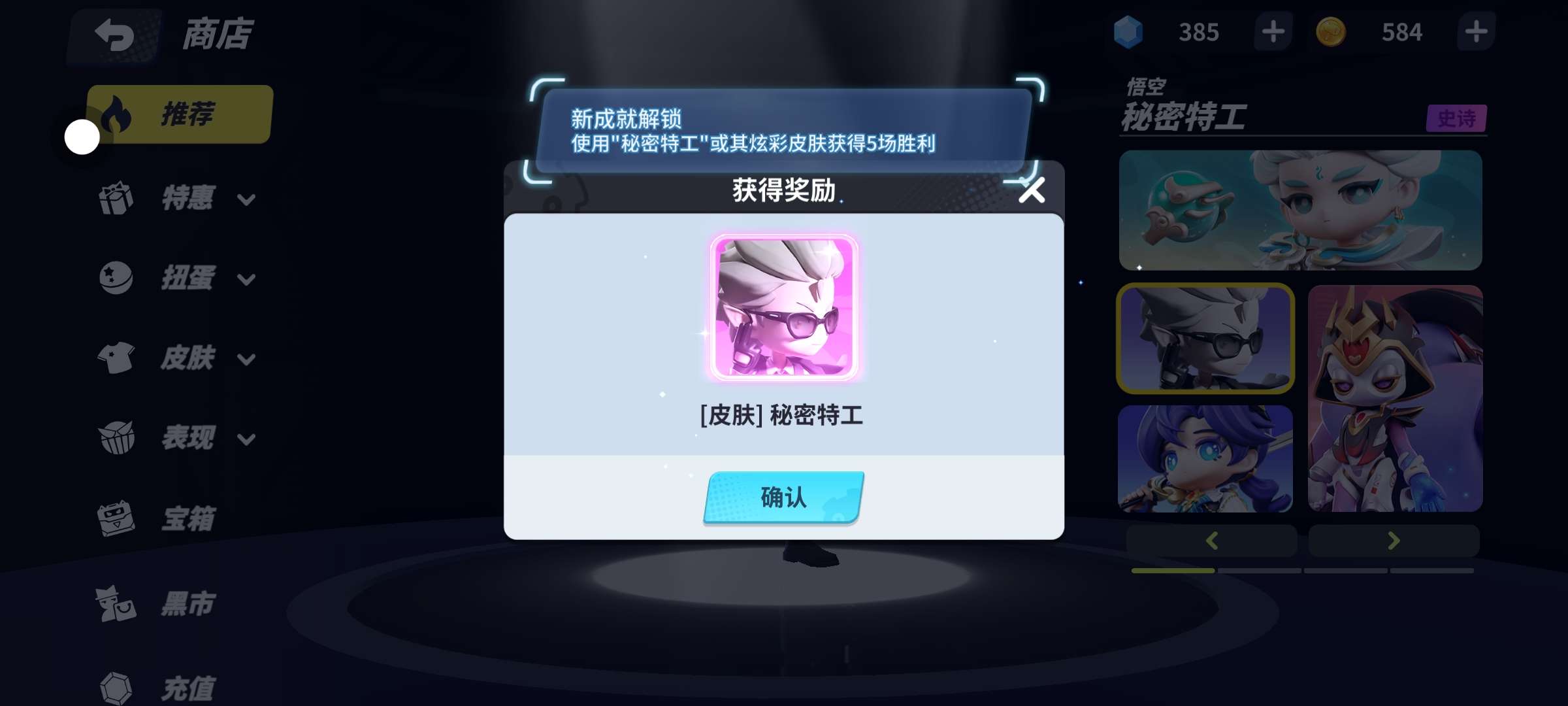
Task: Click the gold coin currency icon
Action: tap(1330, 32)
